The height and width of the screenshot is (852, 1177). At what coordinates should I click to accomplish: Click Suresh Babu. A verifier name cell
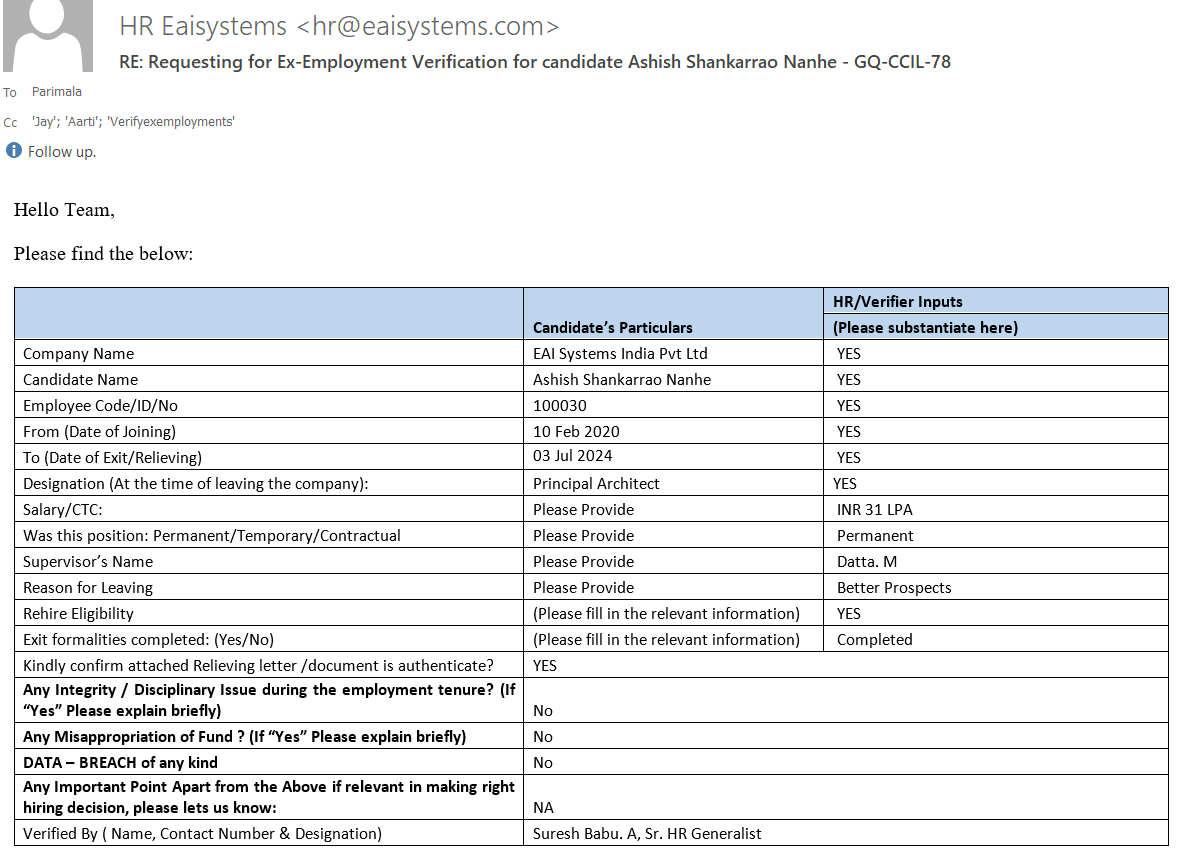point(647,833)
